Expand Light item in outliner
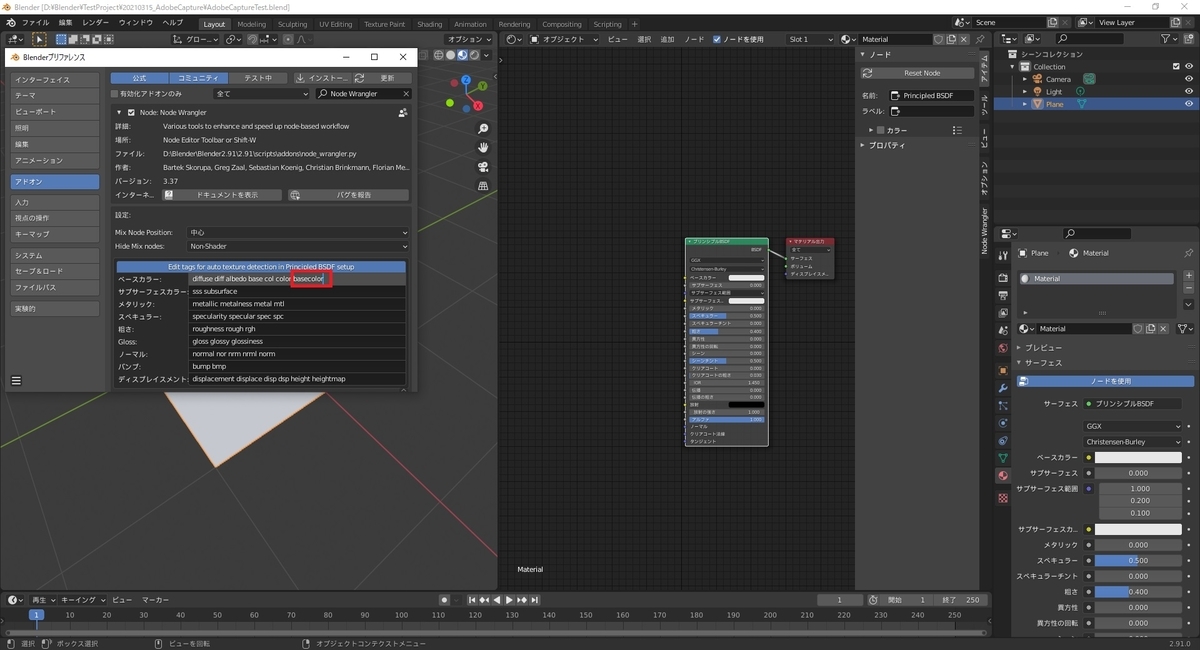 [1025, 92]
